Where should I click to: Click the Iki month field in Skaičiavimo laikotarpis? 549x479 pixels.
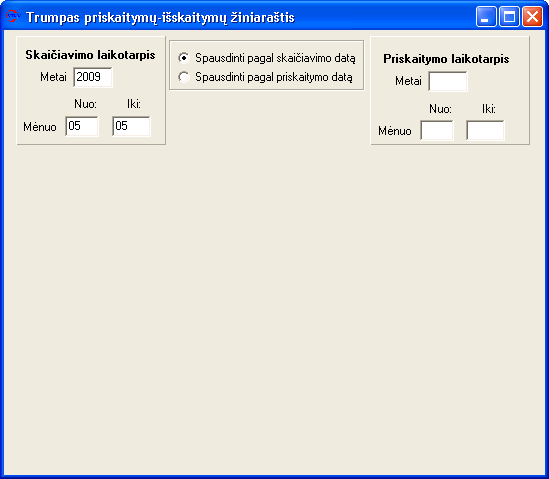pyautogui.click(x=131, y=126)
